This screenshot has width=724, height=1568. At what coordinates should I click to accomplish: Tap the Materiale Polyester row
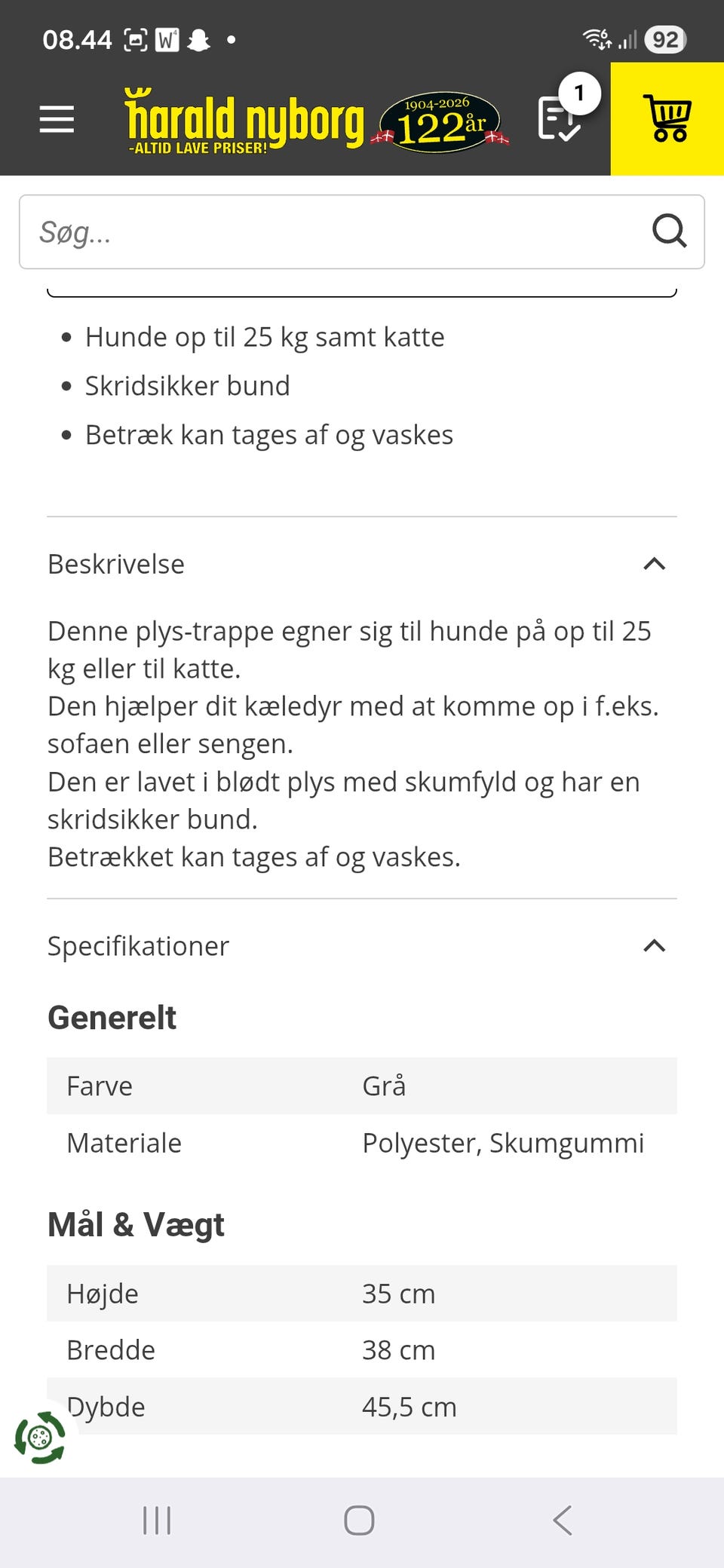[362, 1143]
